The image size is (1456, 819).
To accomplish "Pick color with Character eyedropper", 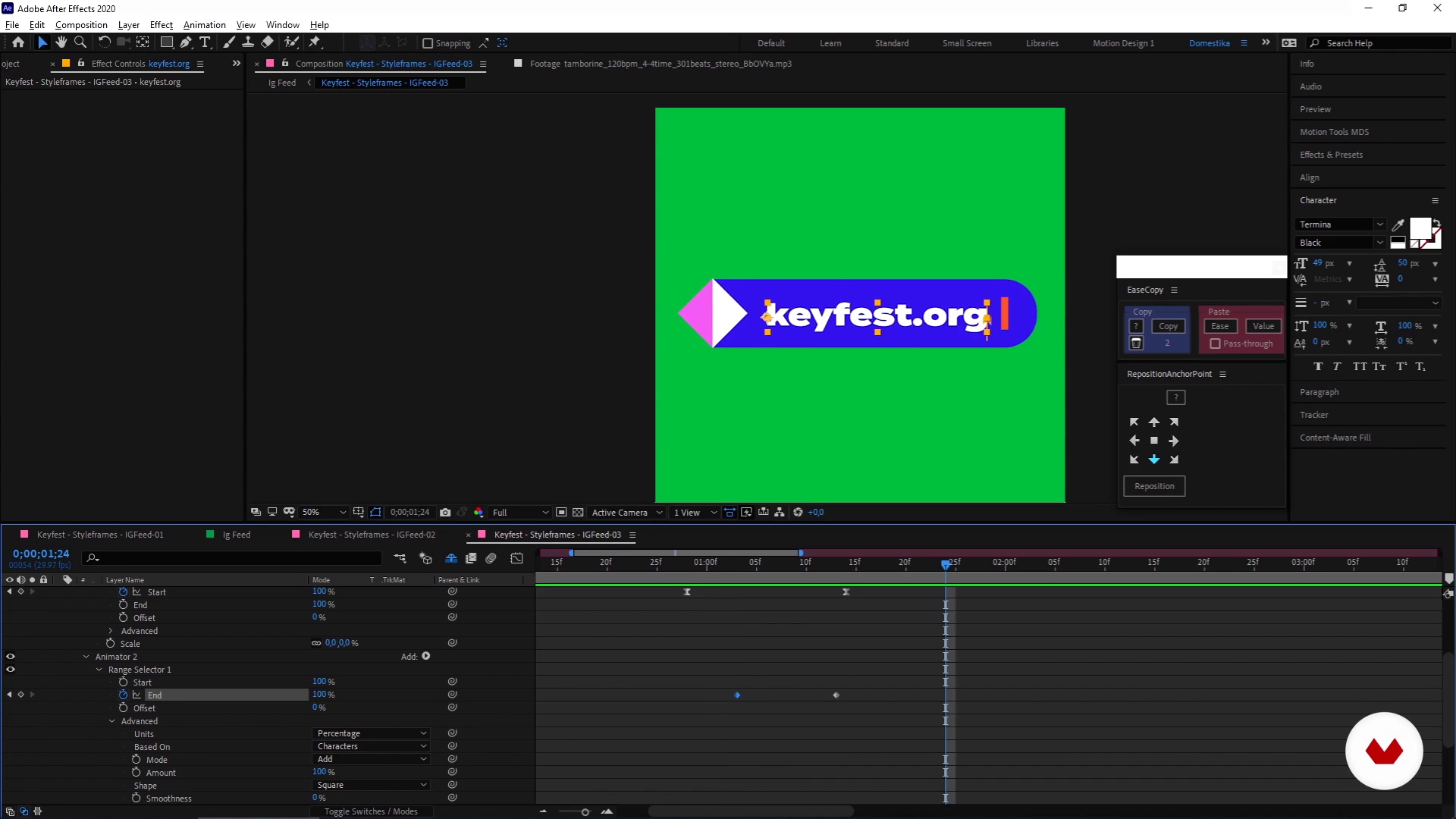I will [1398, 224].
